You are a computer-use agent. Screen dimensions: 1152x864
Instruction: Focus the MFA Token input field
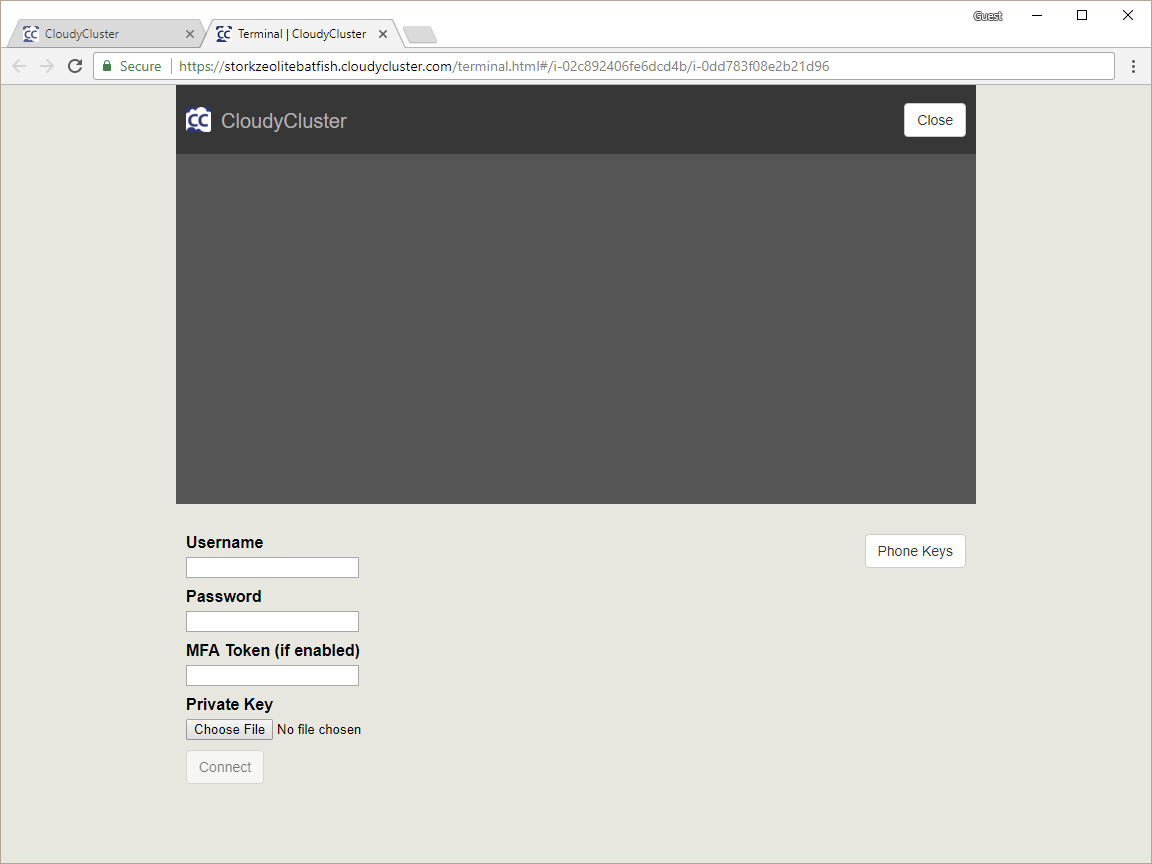[273, 675]
